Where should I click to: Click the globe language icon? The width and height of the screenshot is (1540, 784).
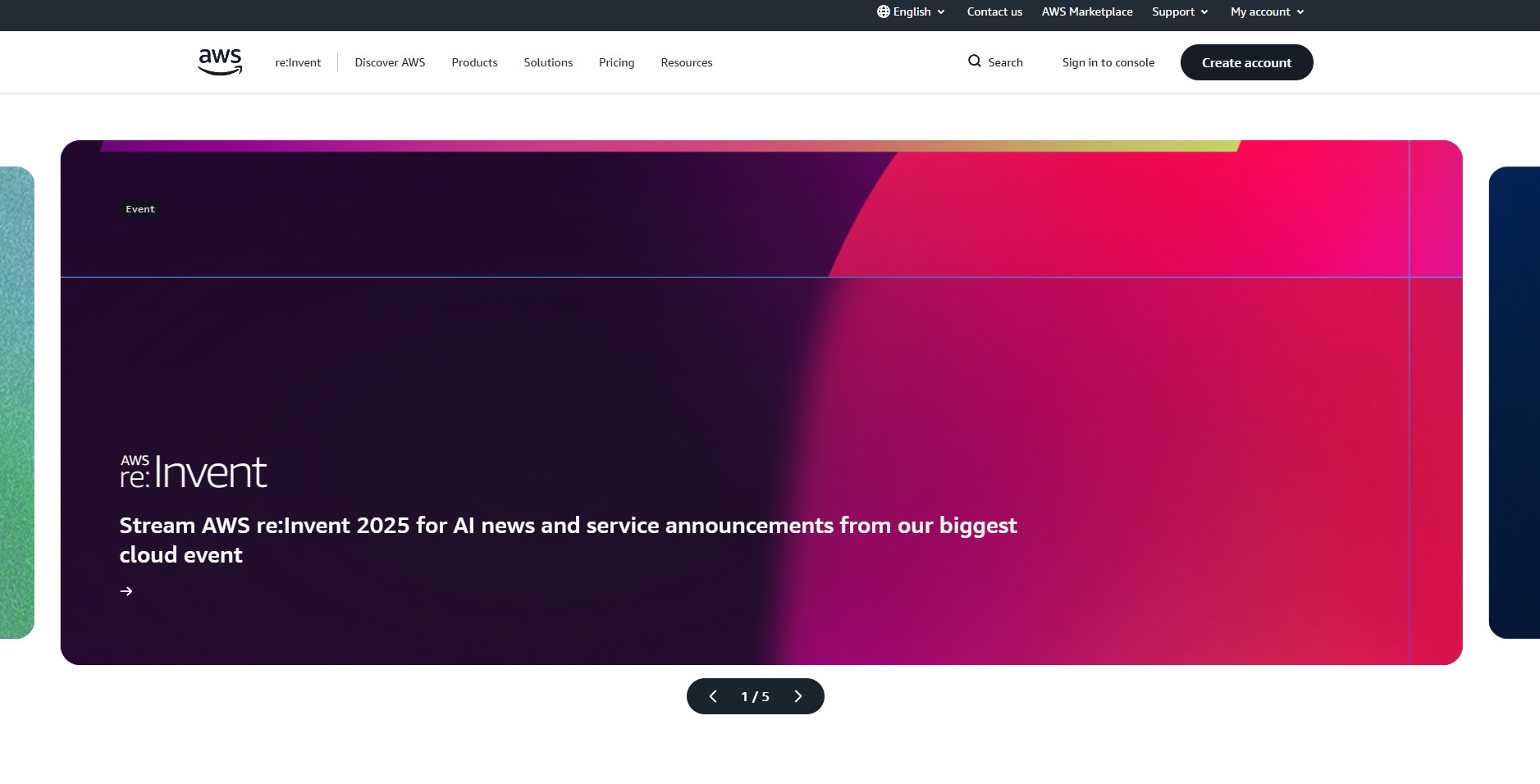(x=884, y=11)
